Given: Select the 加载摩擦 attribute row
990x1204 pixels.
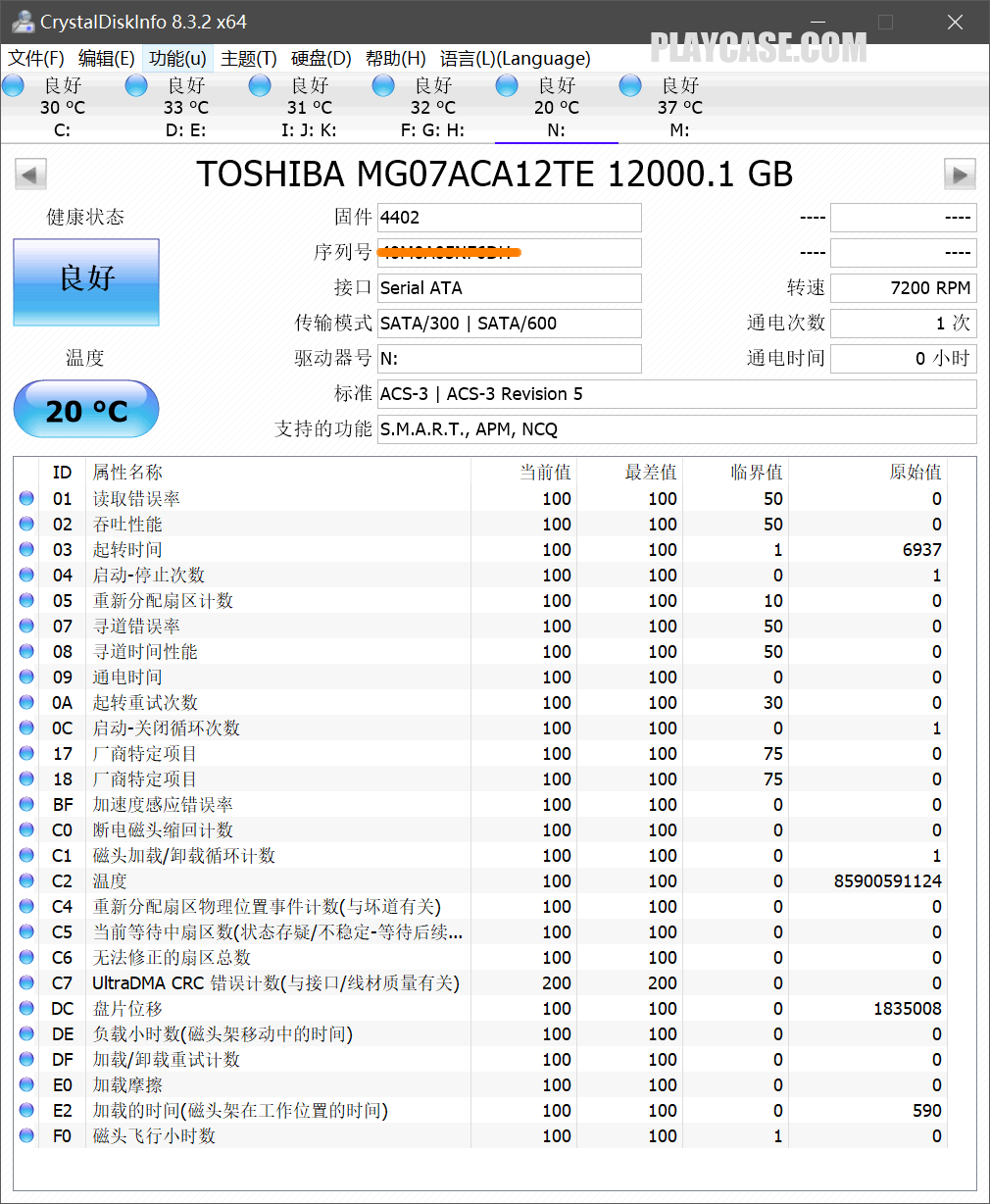Looking at the screenshot, I should click(481, 1085).
